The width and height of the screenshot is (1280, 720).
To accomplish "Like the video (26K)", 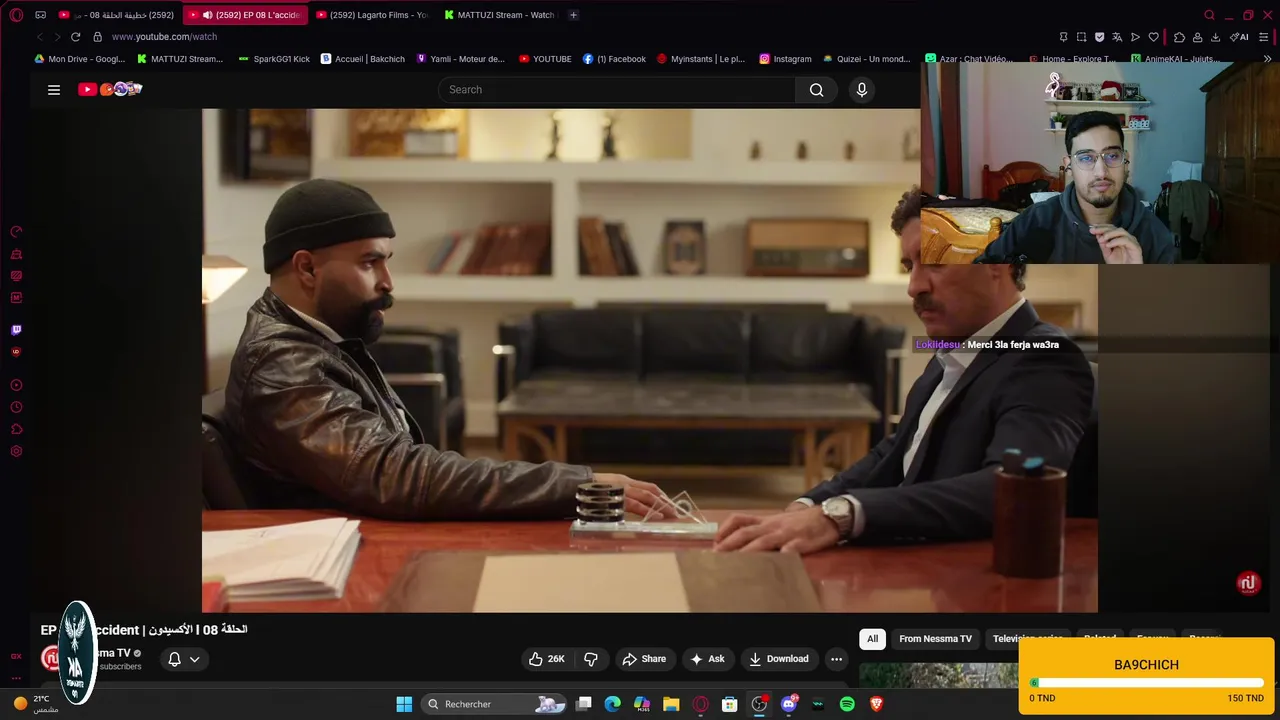I will (547, 659).
